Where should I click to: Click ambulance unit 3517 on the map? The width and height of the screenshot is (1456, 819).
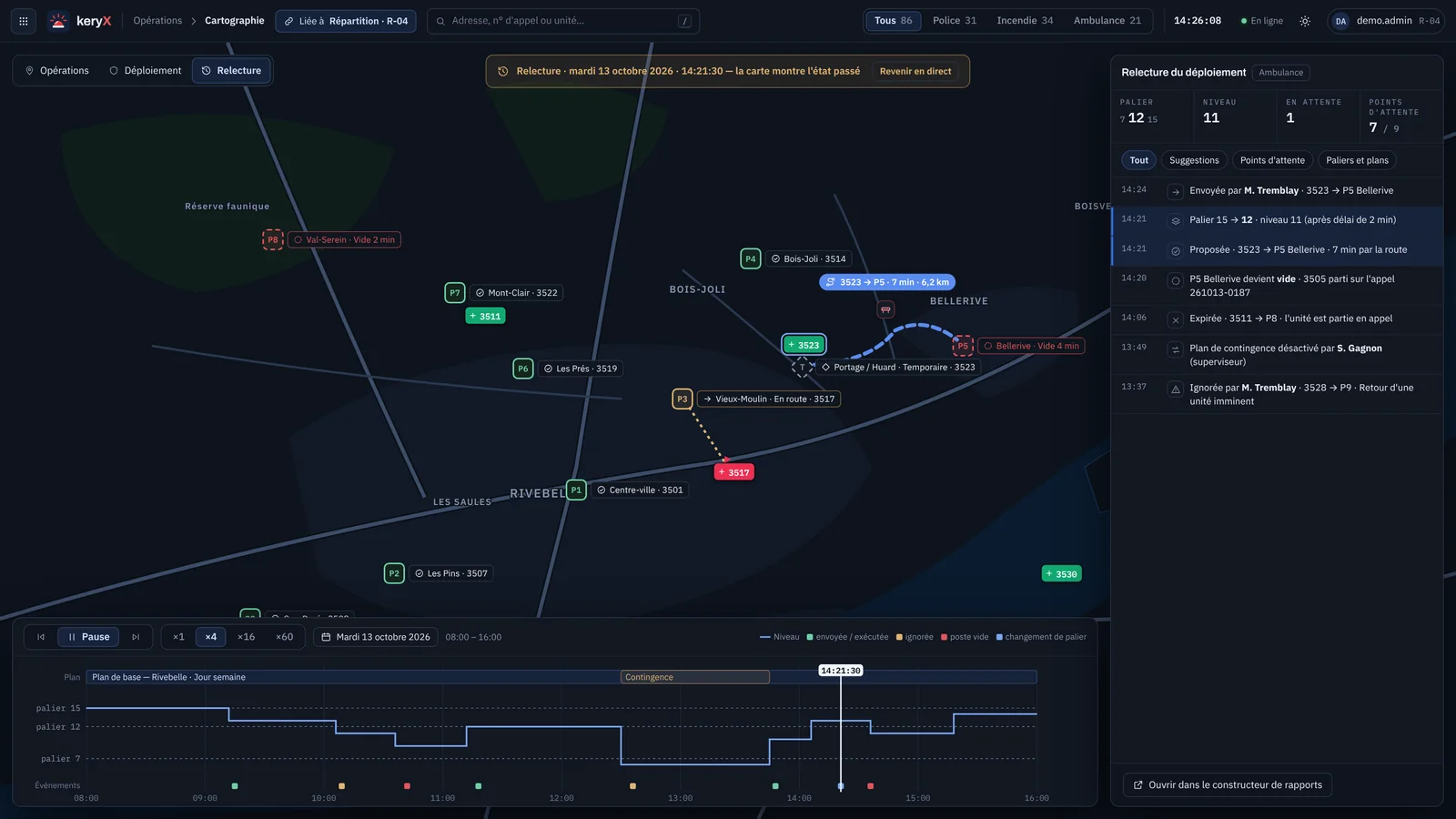pyautogui.click(x=734, y=472)
